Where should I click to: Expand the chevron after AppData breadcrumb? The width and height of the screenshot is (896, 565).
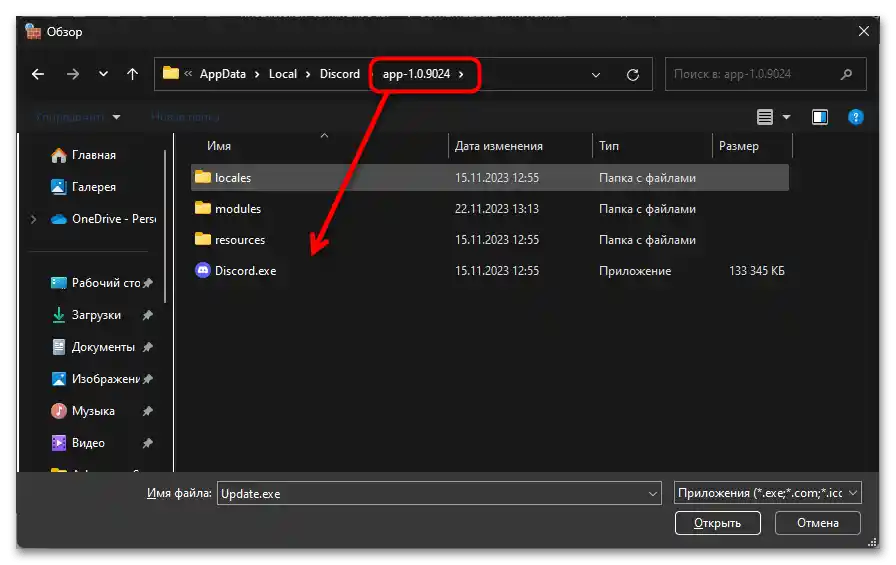257,75
